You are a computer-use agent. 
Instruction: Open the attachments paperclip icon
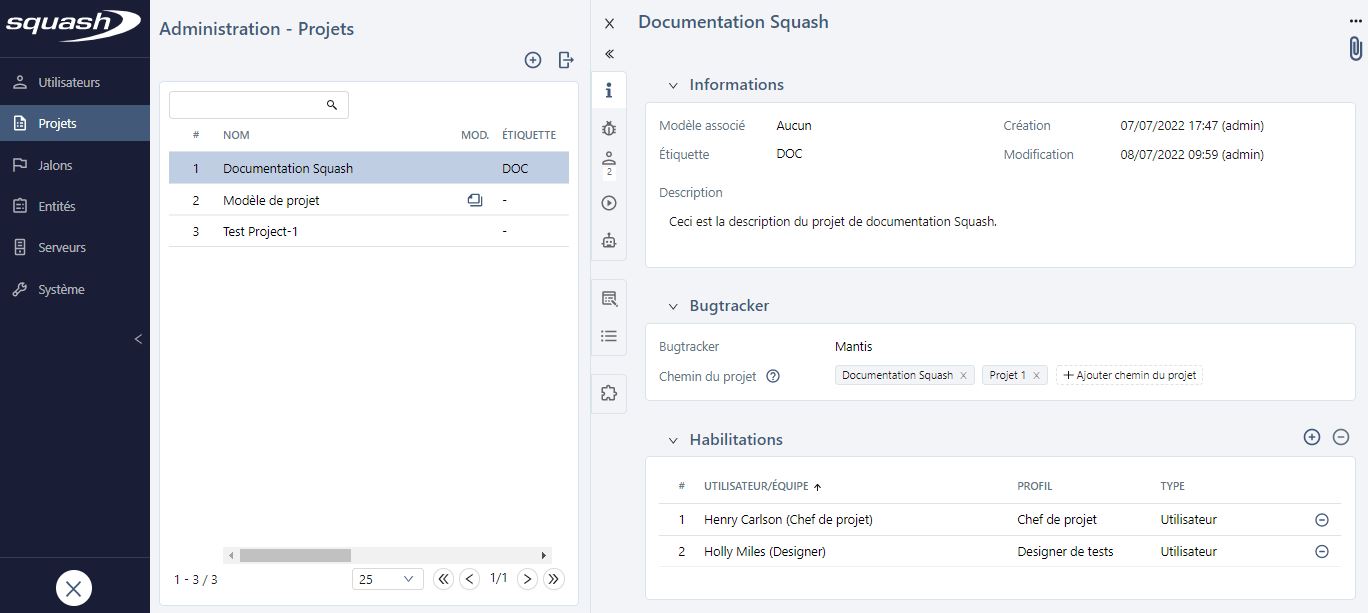coord(1355,46)
